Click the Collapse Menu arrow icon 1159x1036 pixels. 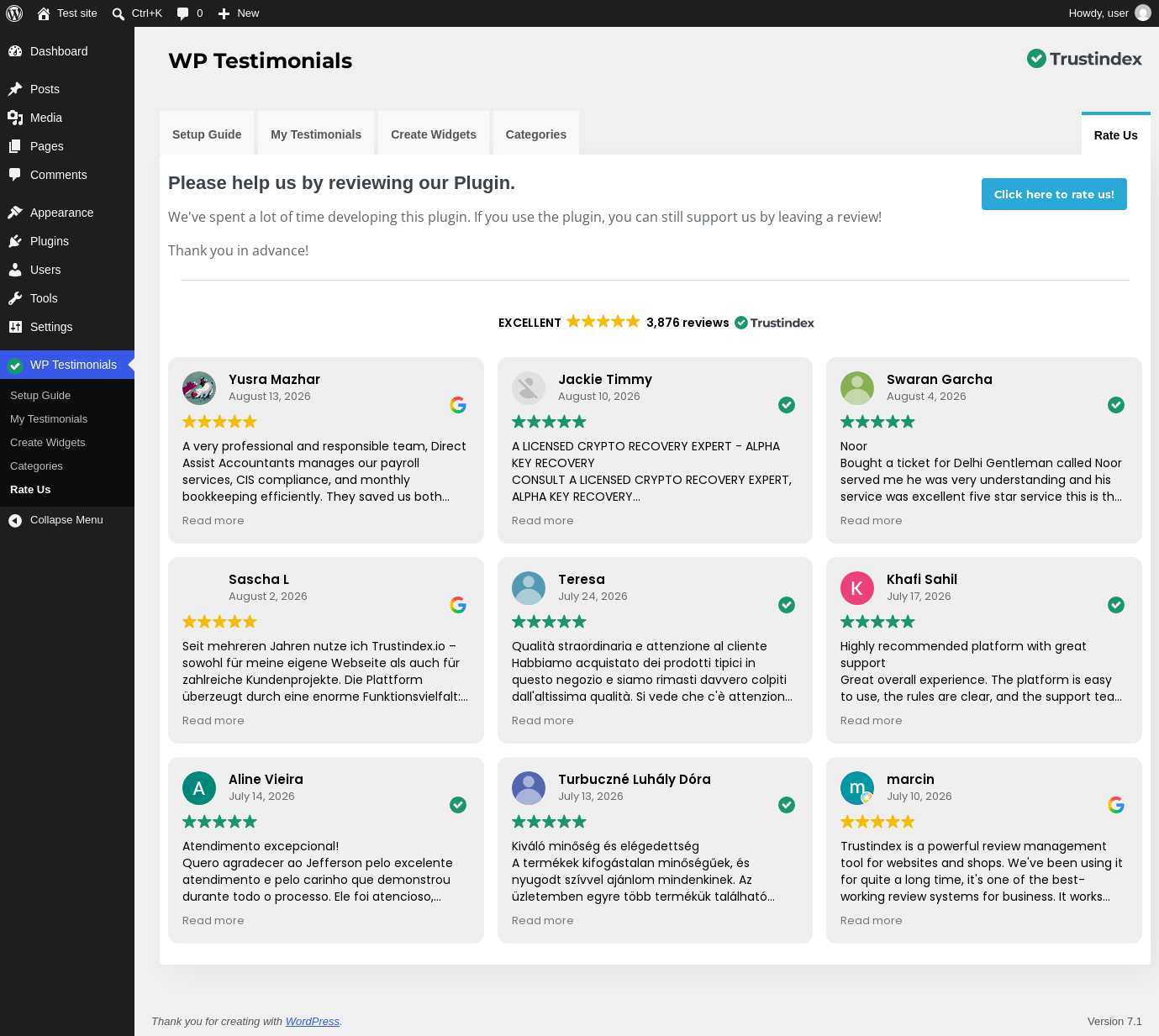point(15,521)
